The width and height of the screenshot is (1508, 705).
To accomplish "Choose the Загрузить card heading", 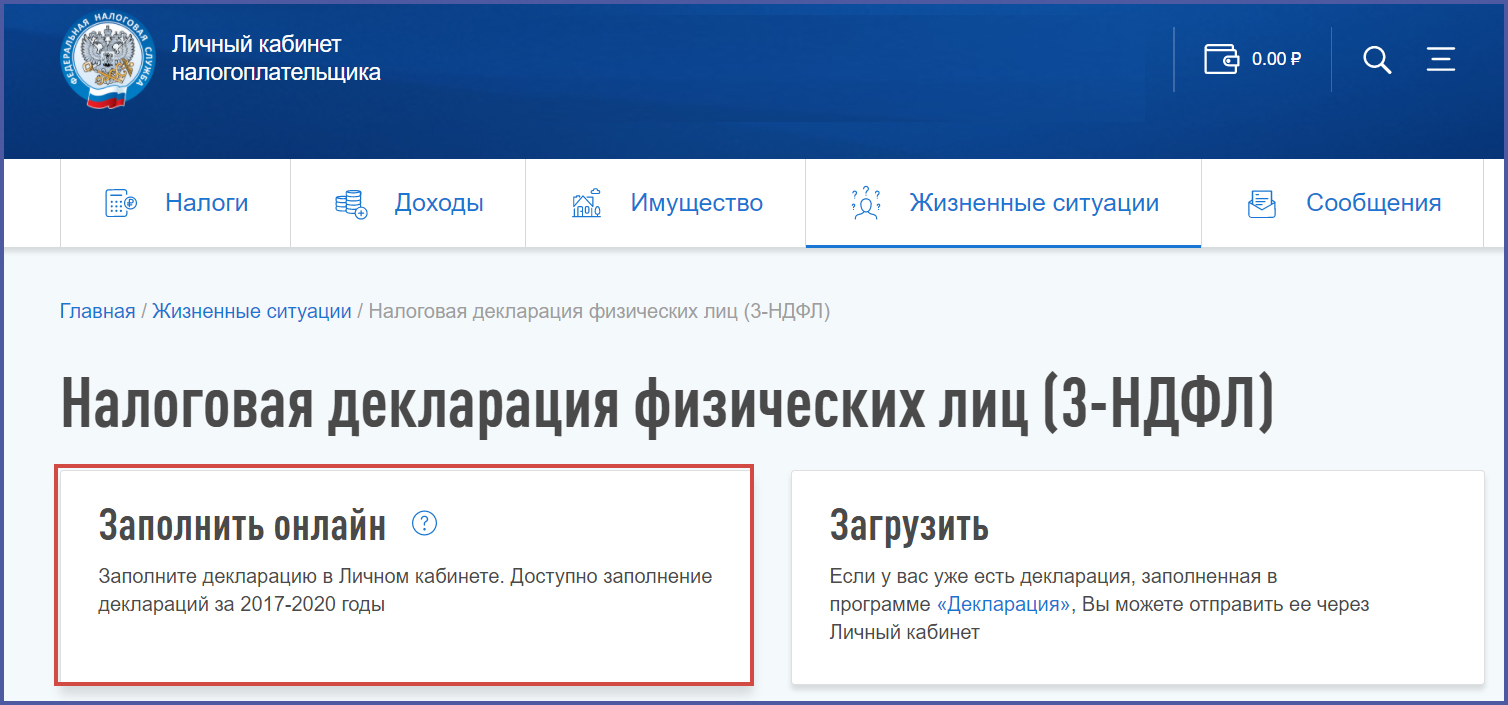I will (x=909, y=526).
